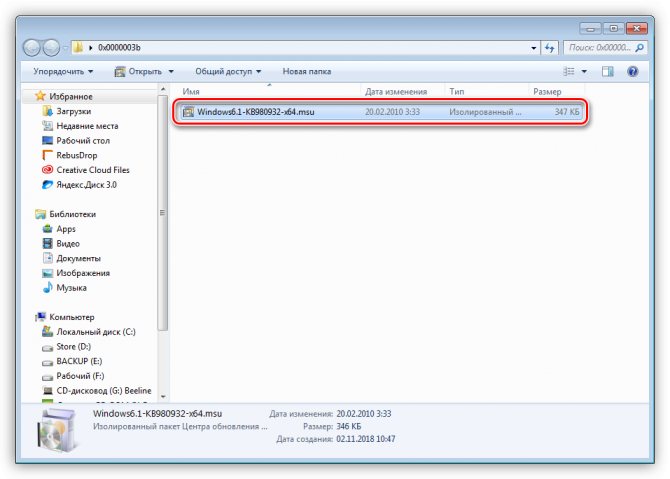Open RebusDrop in favorites

pyautogui.click(x=77, y=155)
